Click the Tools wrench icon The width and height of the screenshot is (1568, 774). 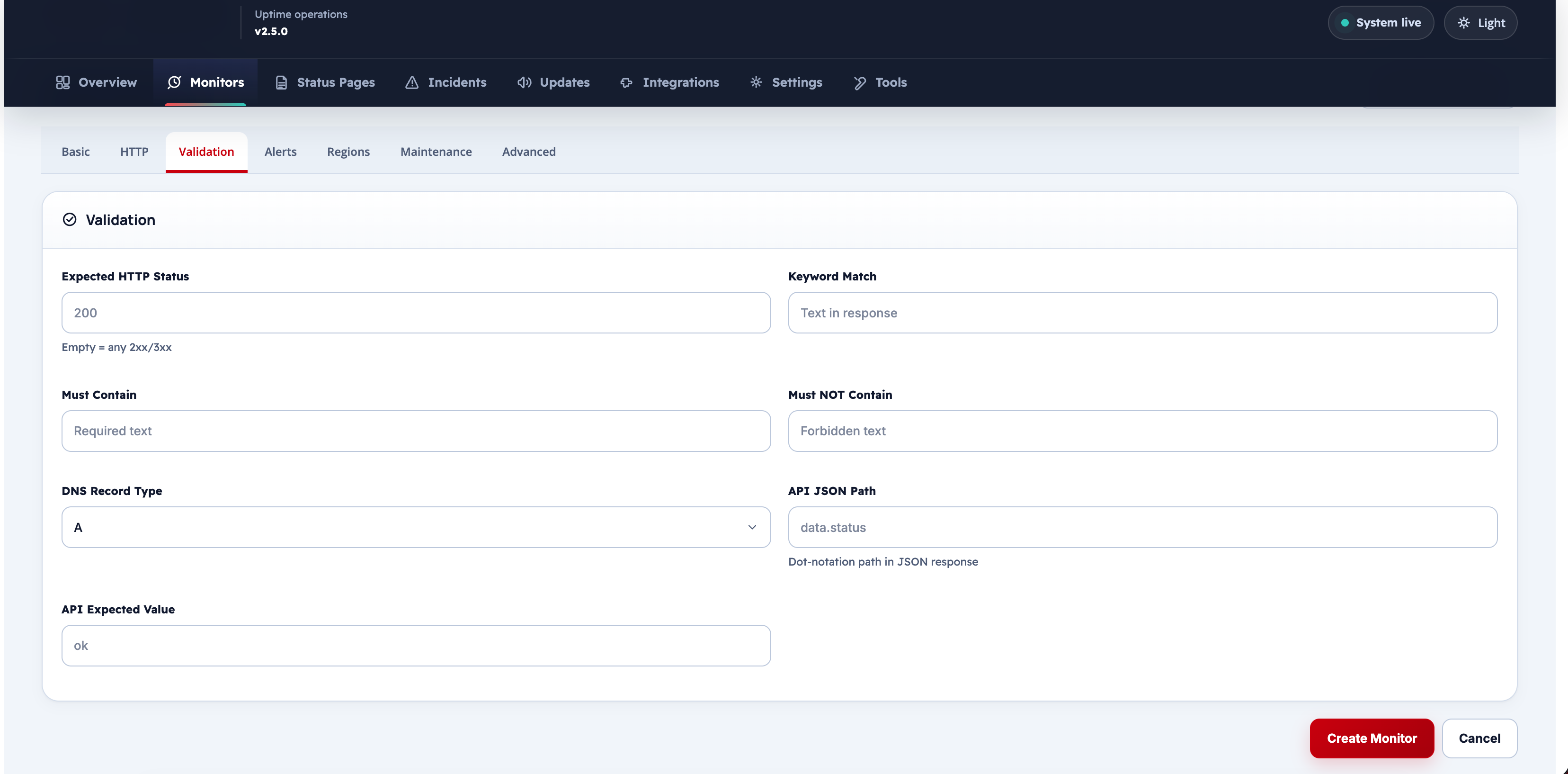point(859,82)
